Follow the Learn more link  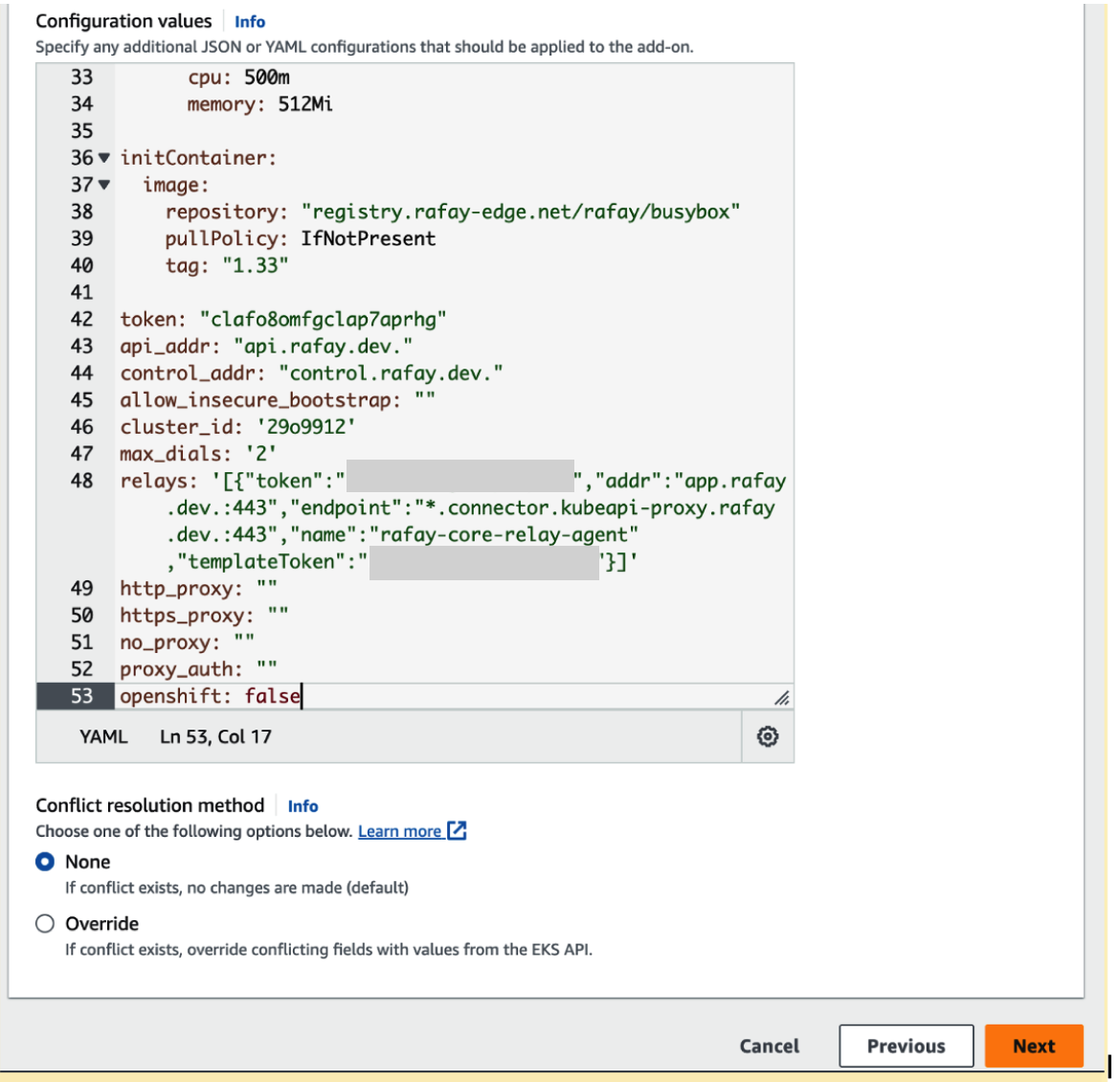(x=399, y=831)
